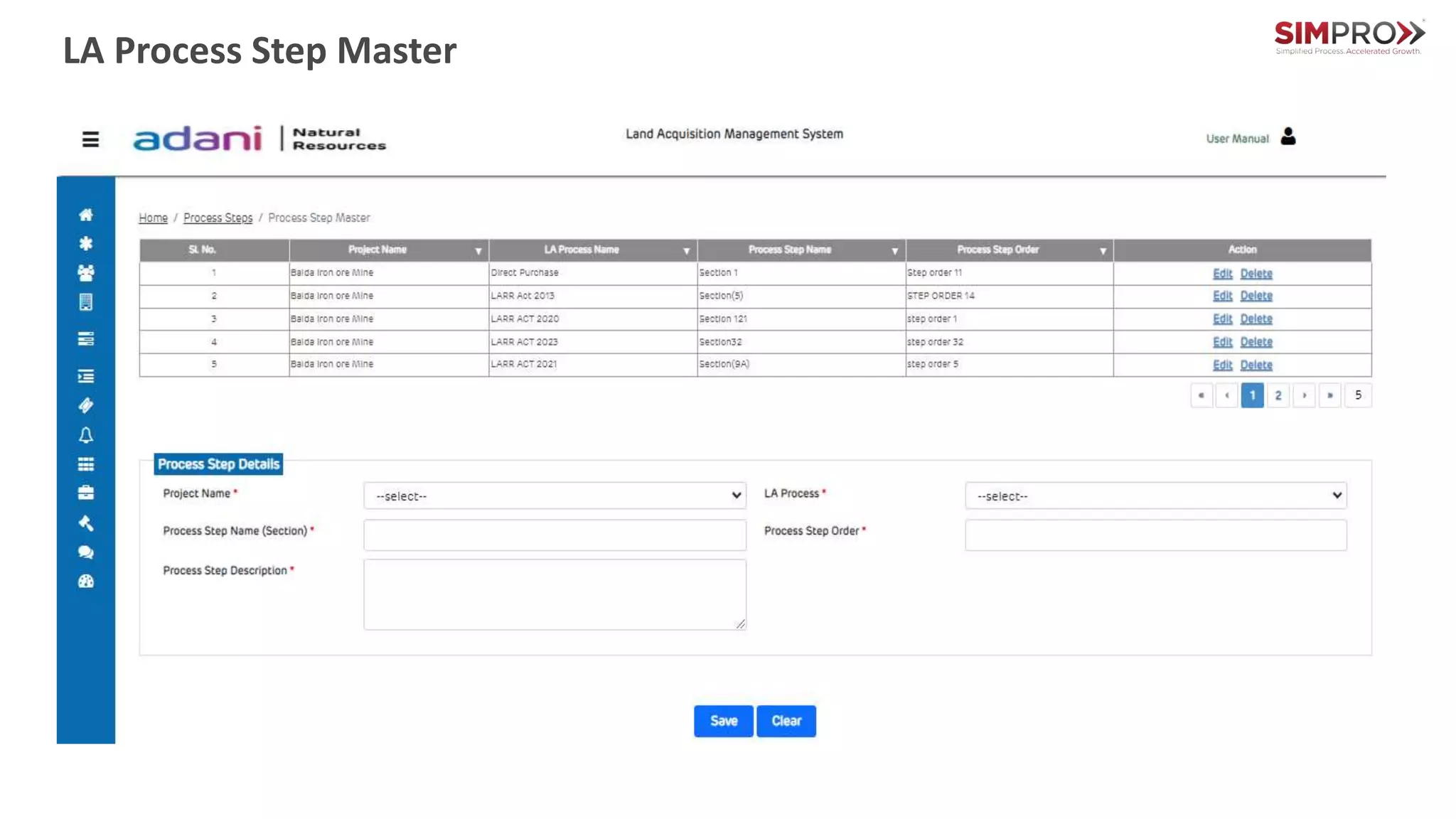Screen dimensions: 1456x819
Task: Click the gavel sidebar icon
Action: (x=86, y=523)
